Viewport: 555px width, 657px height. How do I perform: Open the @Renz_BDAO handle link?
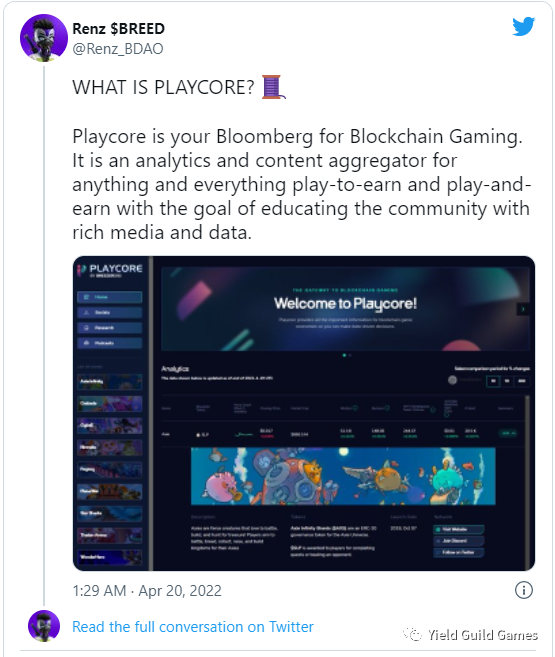coord(118,49)
